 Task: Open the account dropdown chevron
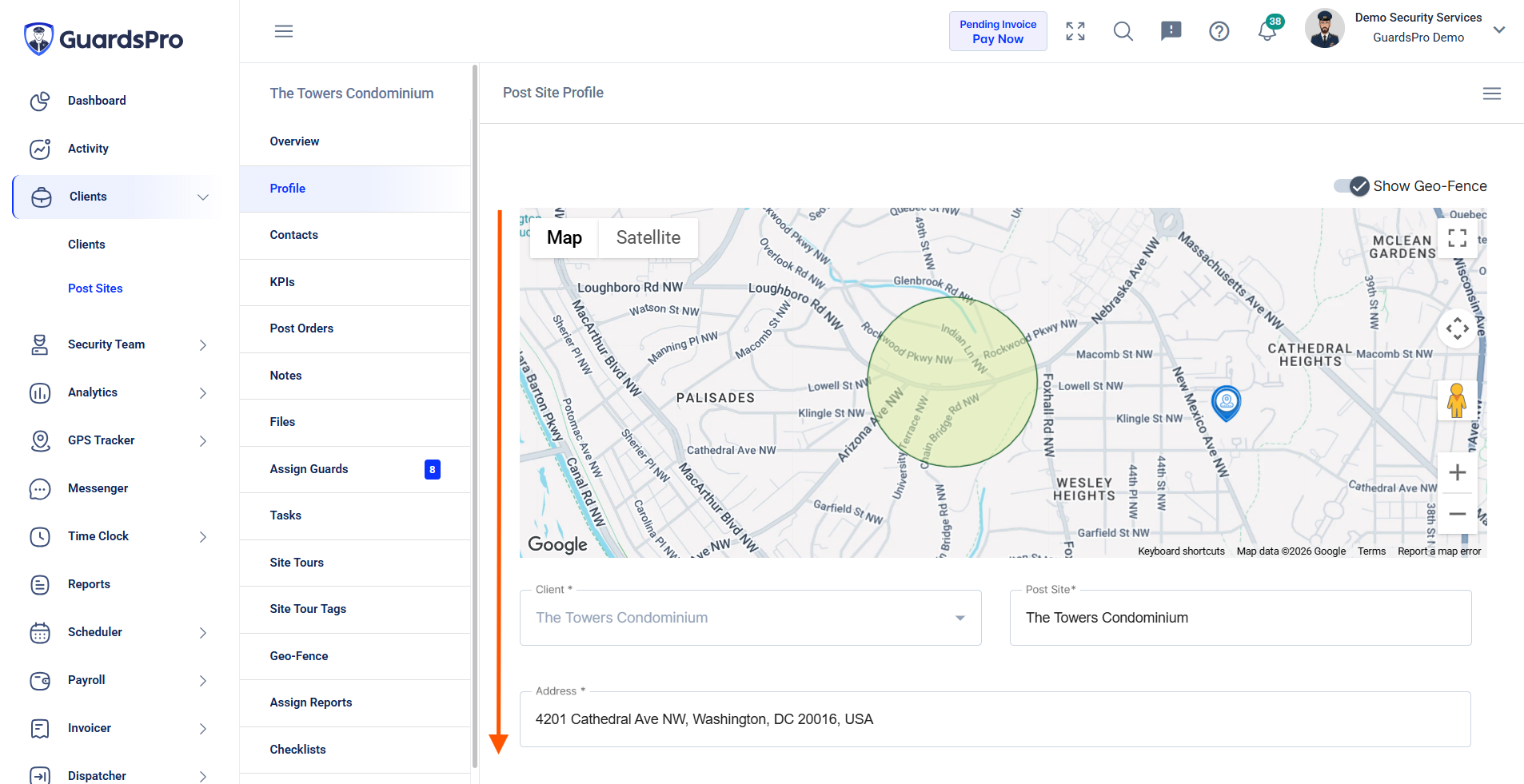pyautogui.click(x=1499, y=30)
